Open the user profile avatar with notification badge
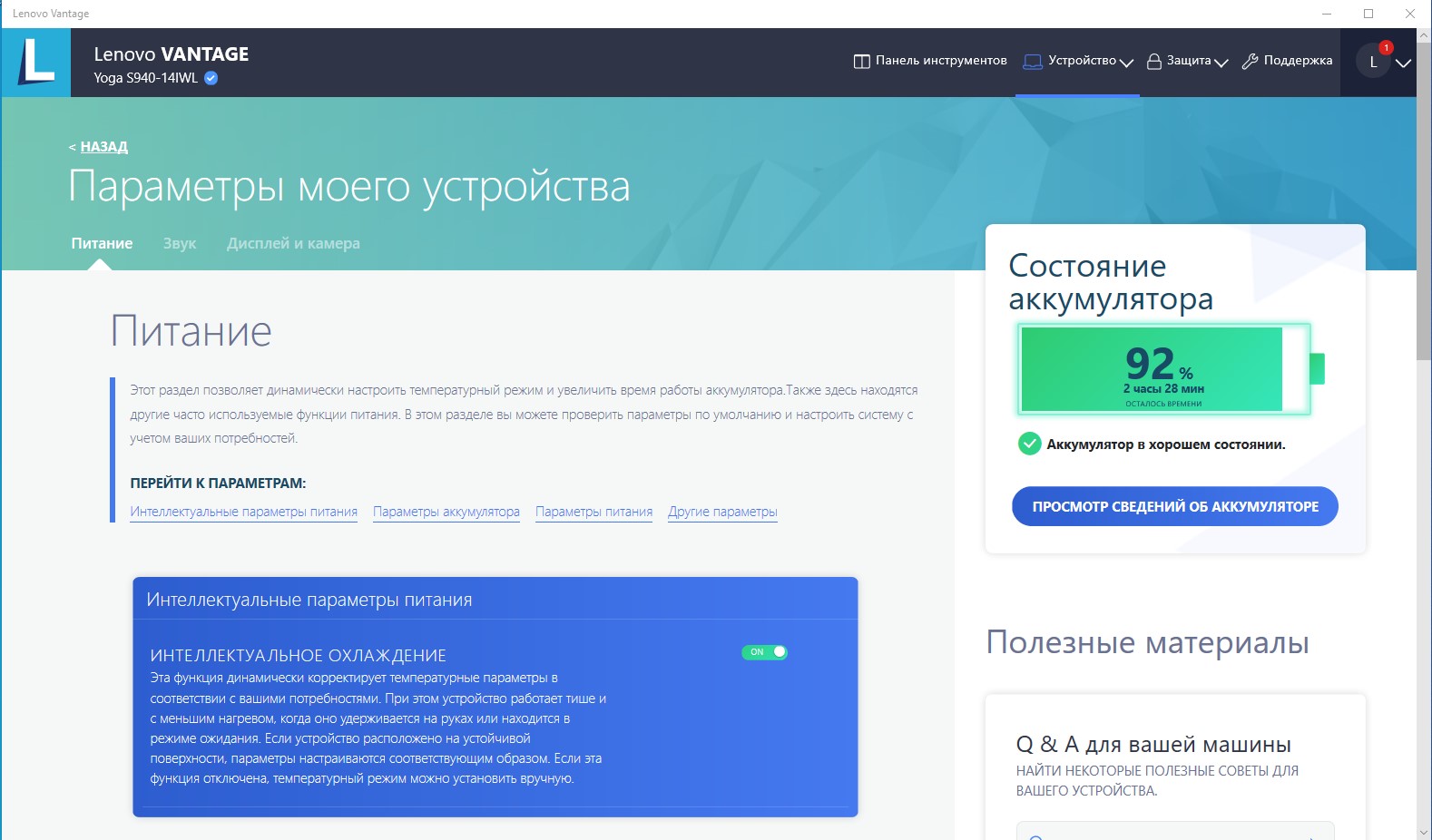Screen dimensions: 1432x840 coord(1373,62)
